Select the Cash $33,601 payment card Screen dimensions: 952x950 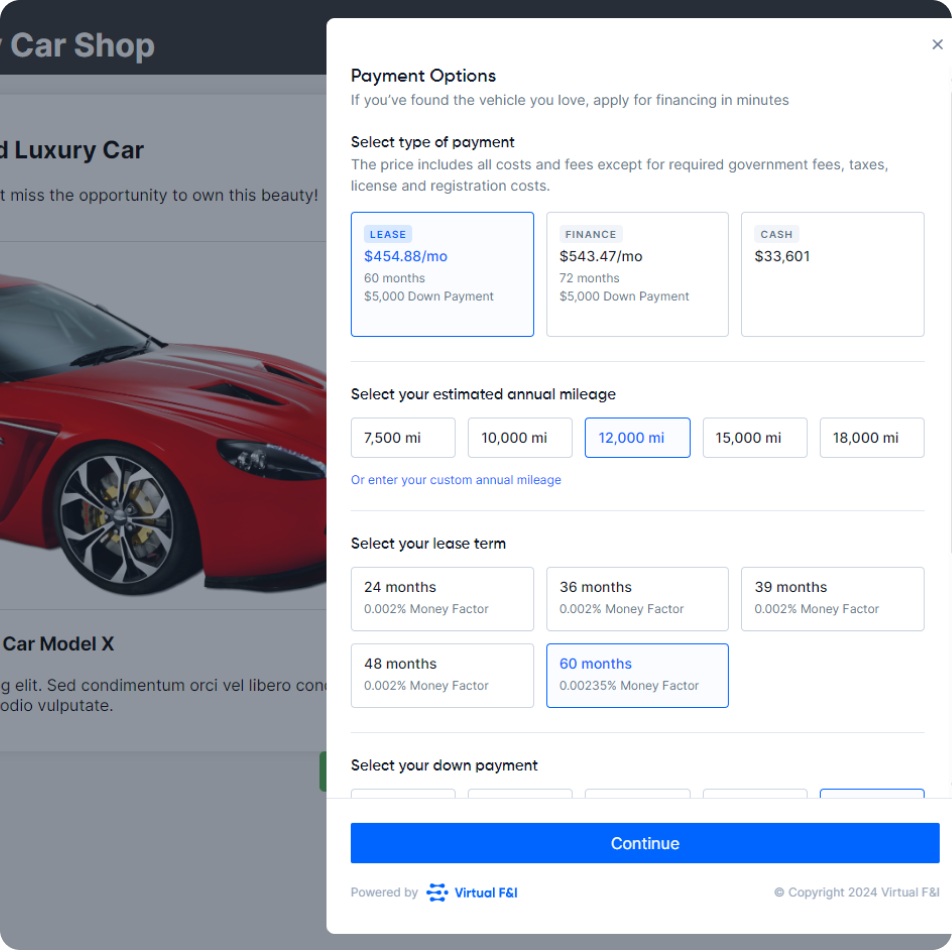(x=832, y=274)
